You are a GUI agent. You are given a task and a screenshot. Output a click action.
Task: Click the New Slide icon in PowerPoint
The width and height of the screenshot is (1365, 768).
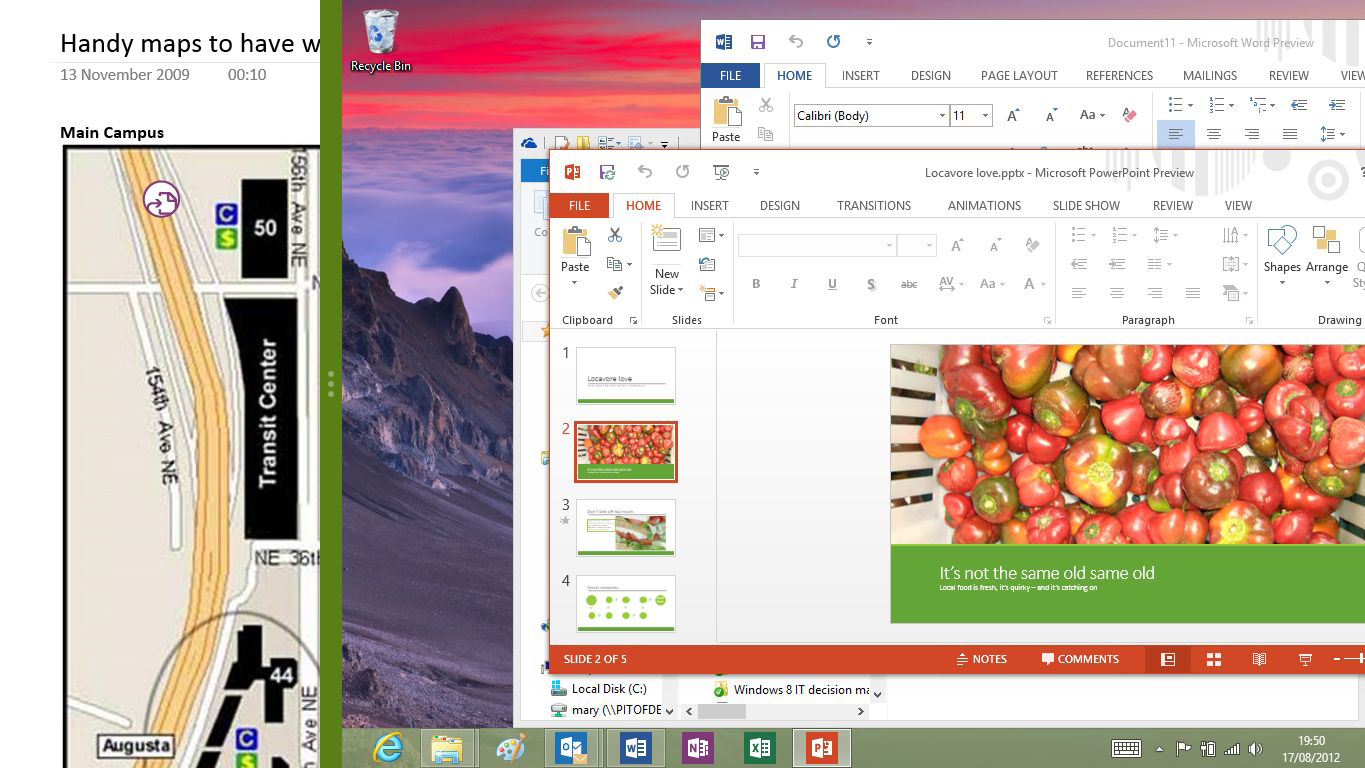(666, 240)
